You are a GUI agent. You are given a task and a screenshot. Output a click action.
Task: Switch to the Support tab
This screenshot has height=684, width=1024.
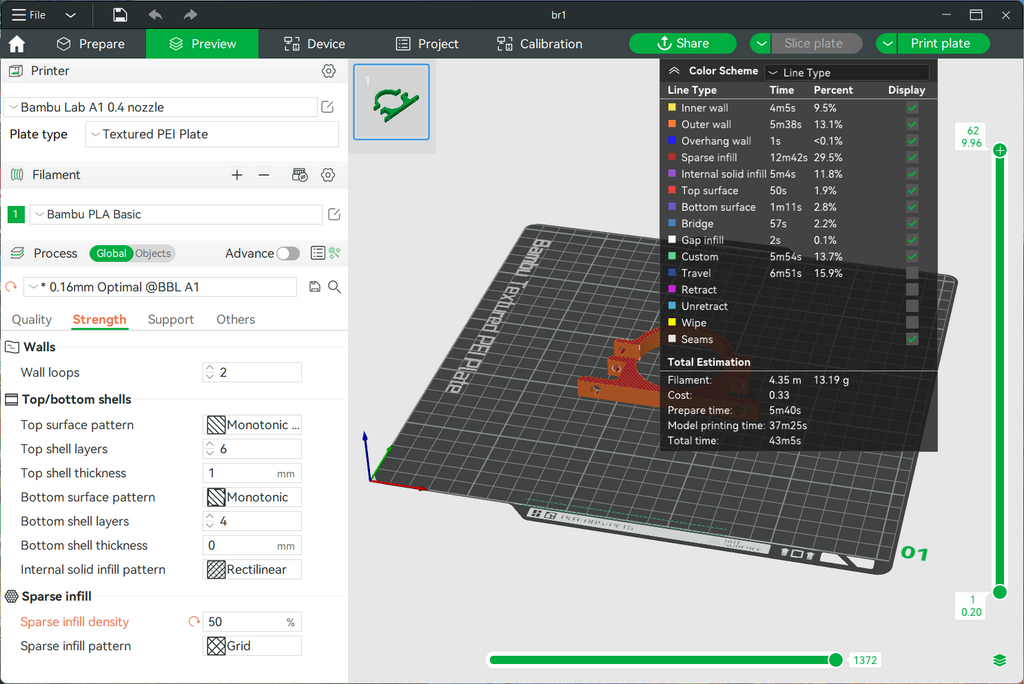pos(170,319)
